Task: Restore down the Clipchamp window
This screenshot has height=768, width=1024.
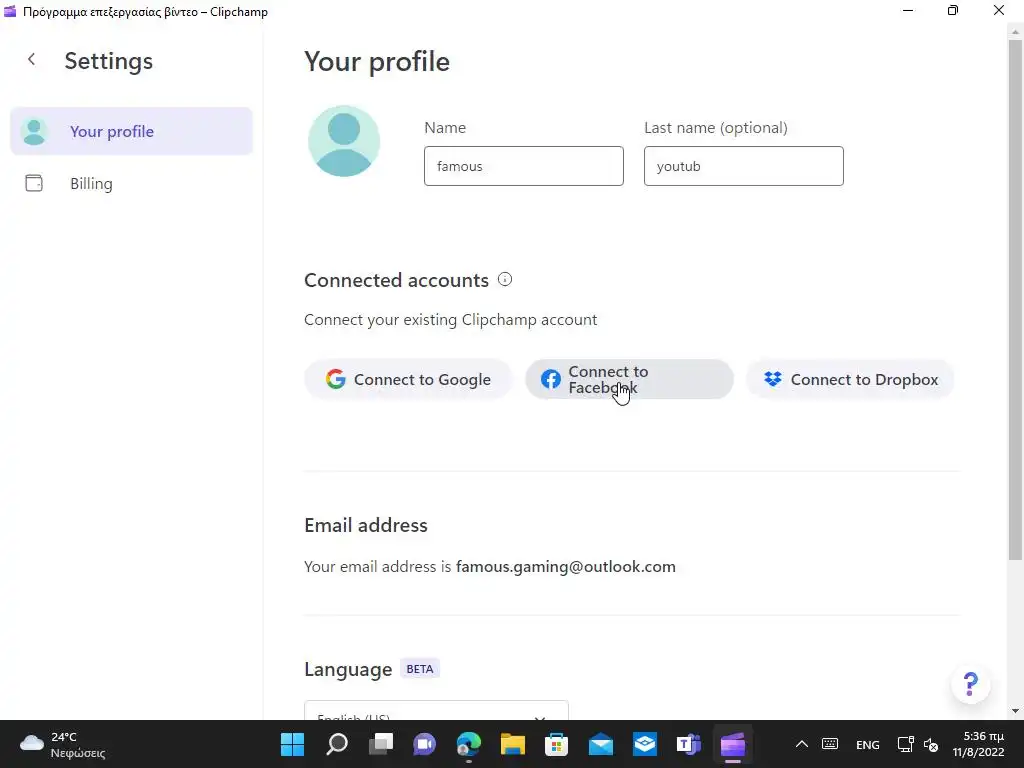Action: click(x=953, y=11)
